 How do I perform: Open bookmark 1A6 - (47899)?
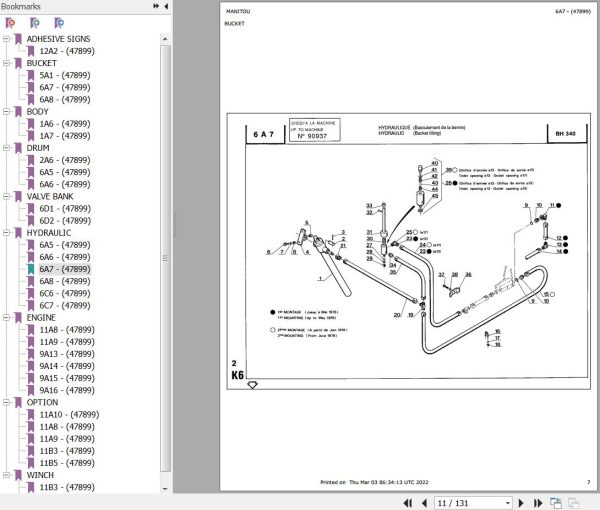[x=65, y=124]
